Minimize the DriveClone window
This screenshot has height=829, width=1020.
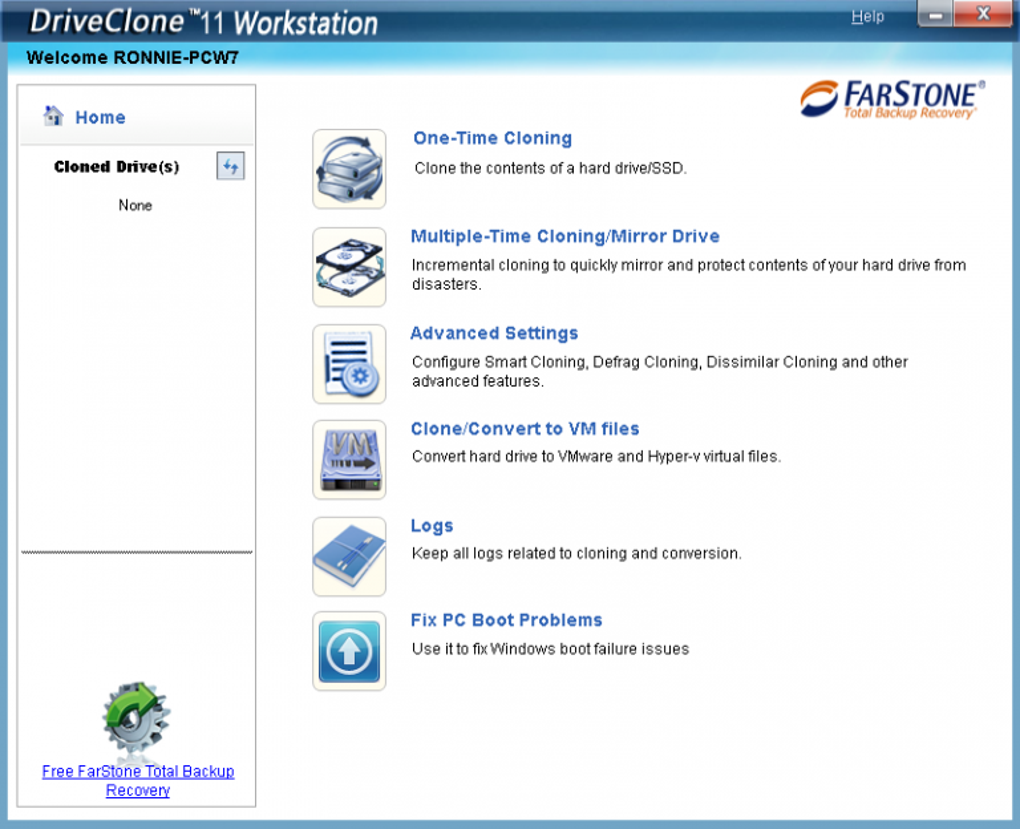coord(934,16)
